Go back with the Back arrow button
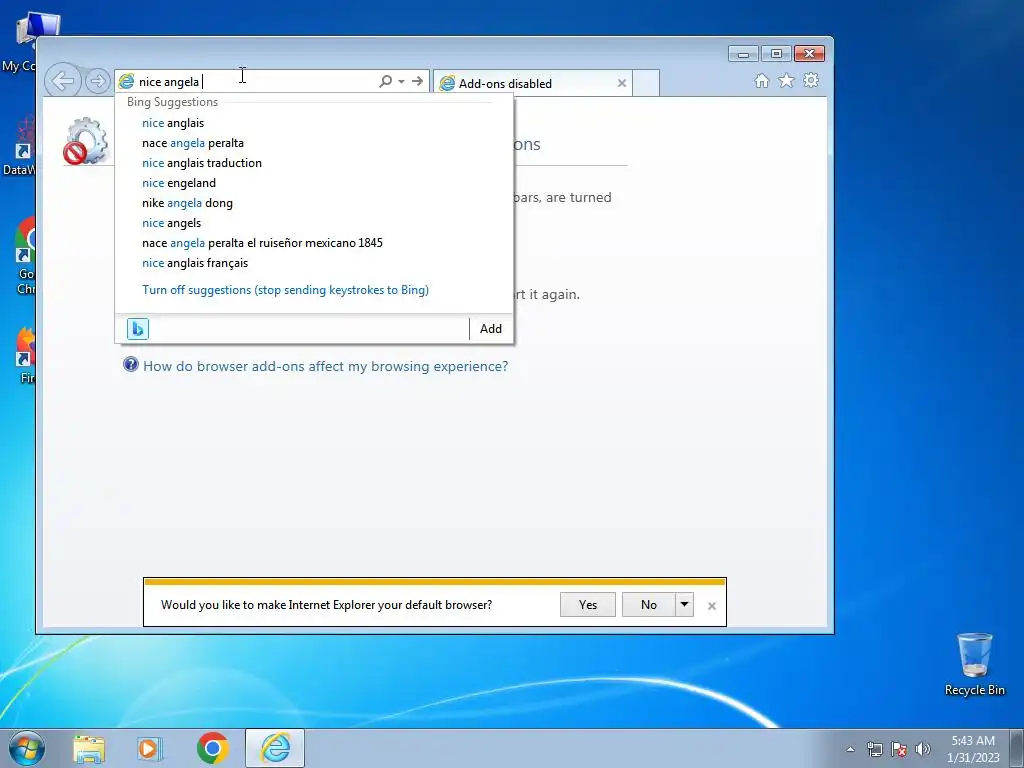This screenshot has height=768, width=1024. click(63, 81)
